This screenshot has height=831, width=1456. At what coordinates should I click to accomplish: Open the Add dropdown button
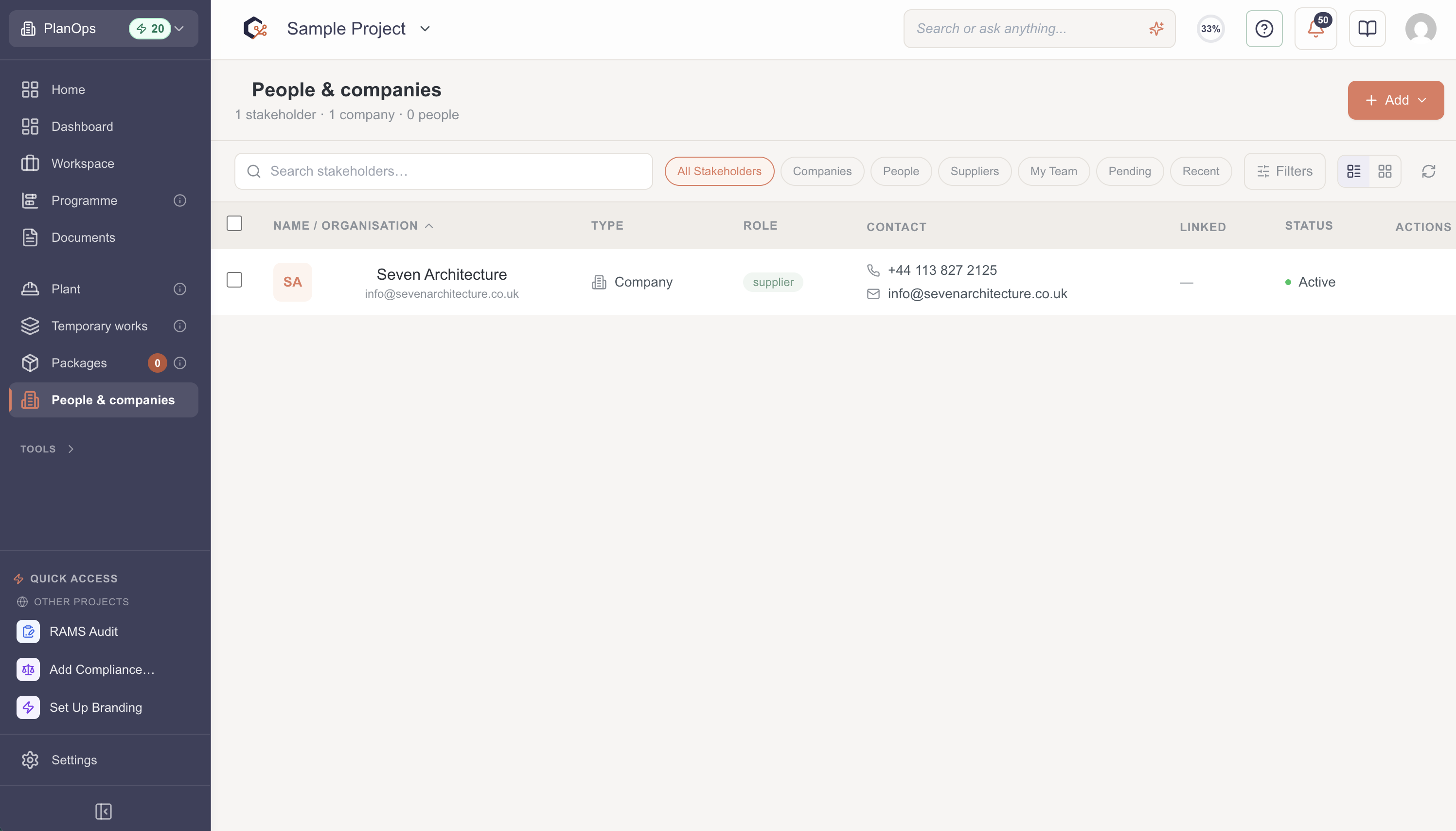point(1396,100)
